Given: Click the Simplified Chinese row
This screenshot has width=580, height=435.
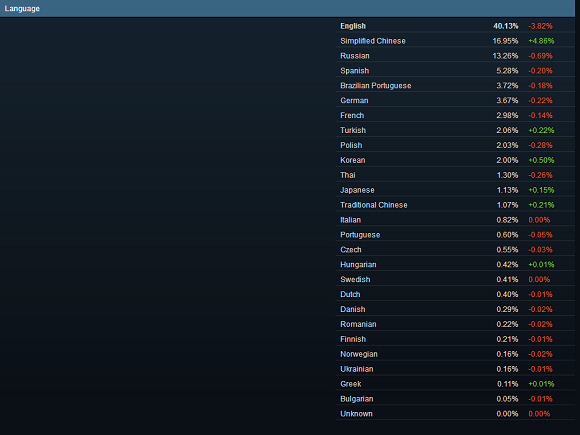Looking at the screenshot, I should pyautogui.click(x=455, y=41).
